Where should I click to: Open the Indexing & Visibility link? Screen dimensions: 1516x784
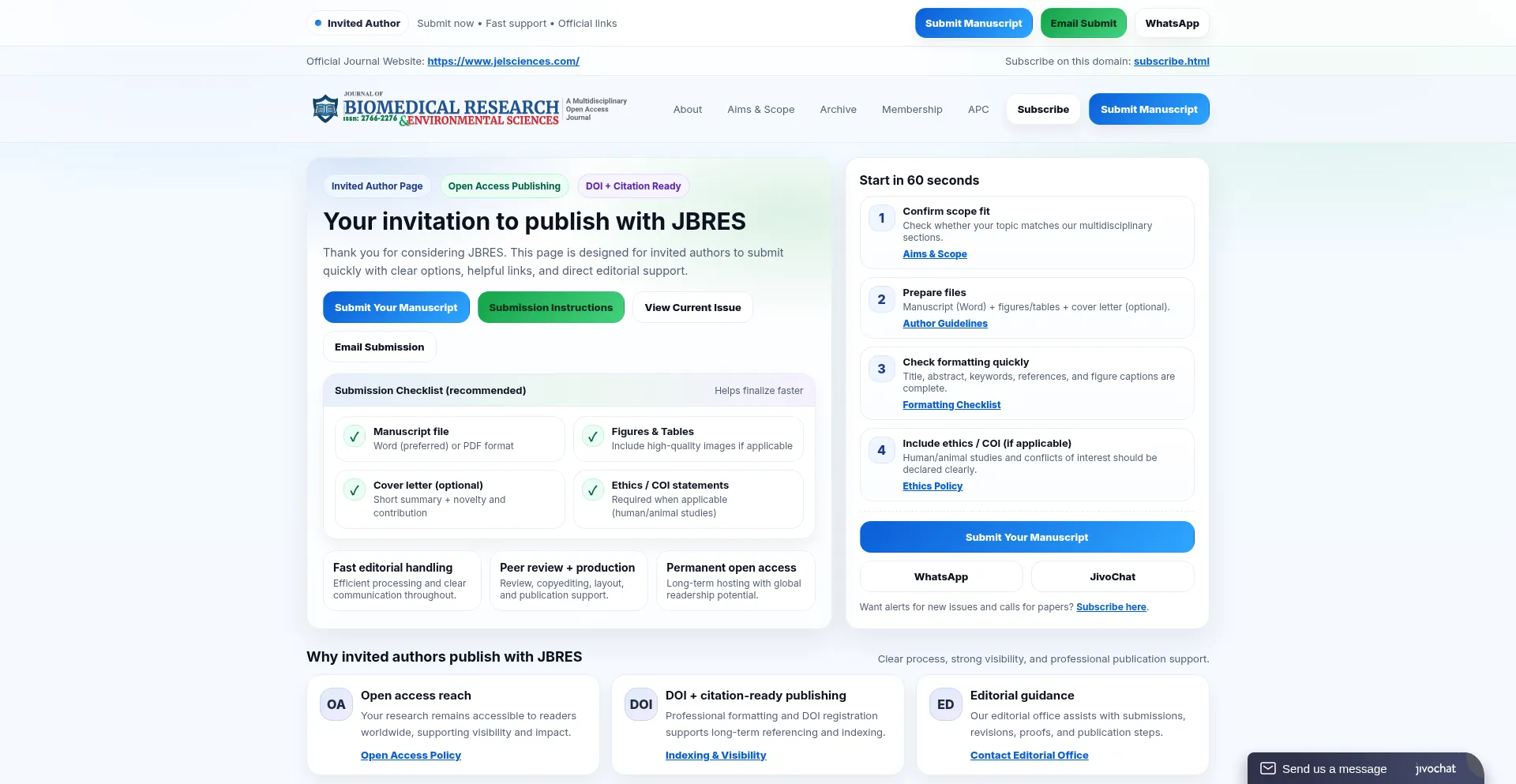point(715,755)
